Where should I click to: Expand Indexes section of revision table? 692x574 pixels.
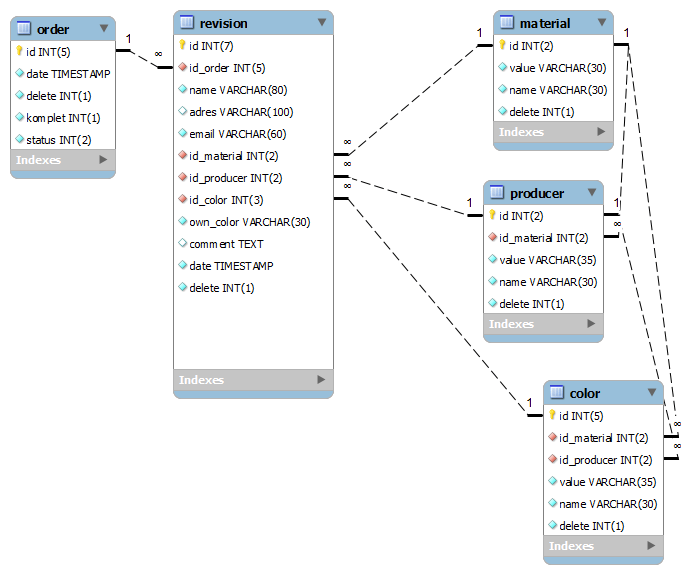coord(321,380)
